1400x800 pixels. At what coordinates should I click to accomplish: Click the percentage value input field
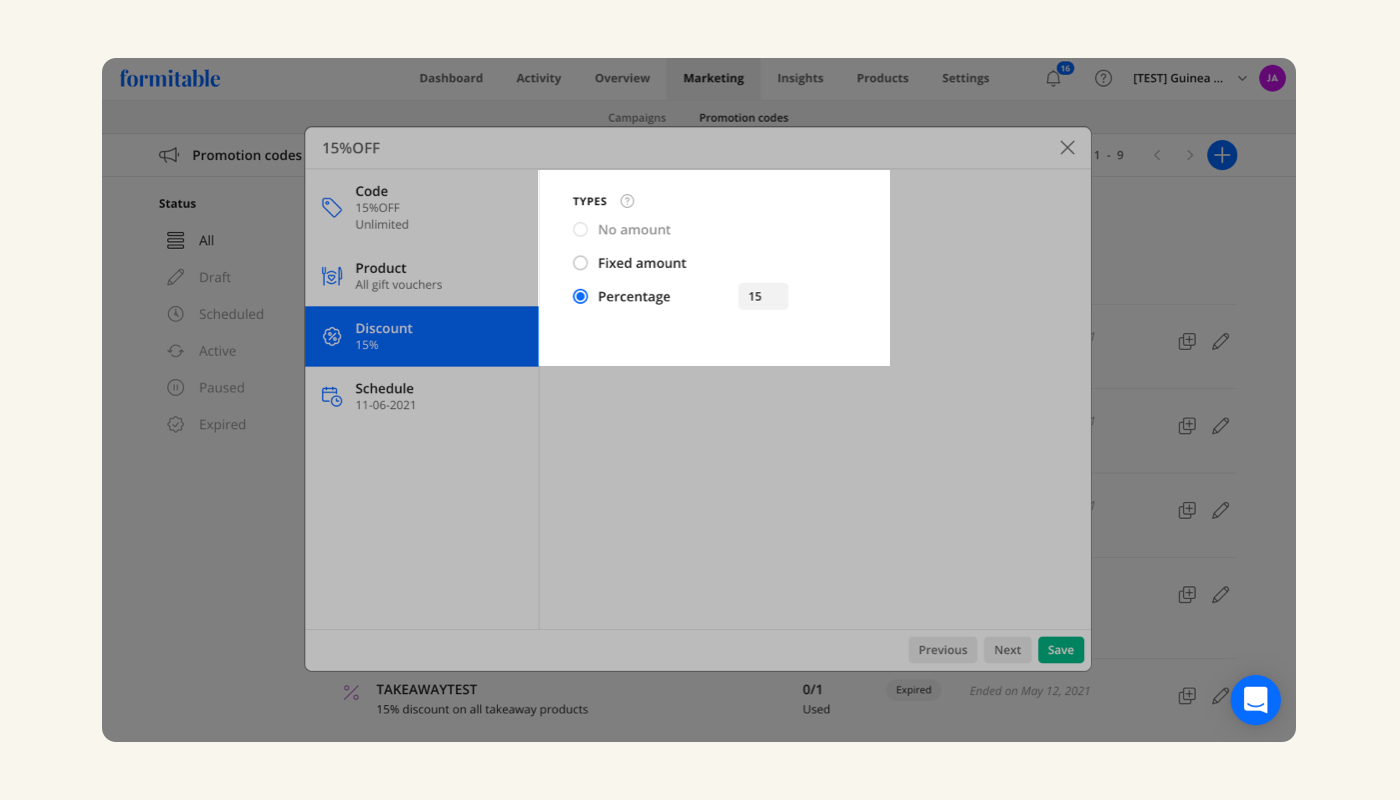click(x=763, y=297)
